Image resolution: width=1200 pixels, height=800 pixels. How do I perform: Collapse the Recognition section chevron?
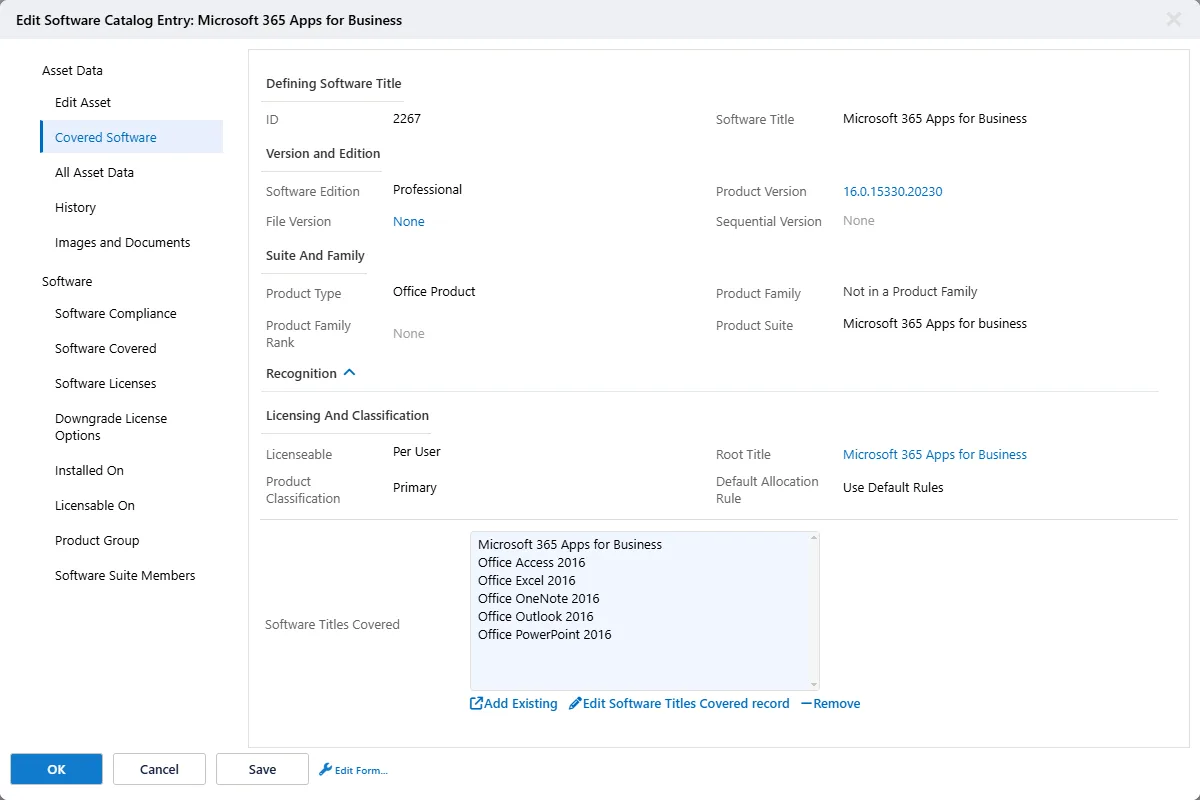click(x=349, y=373)
